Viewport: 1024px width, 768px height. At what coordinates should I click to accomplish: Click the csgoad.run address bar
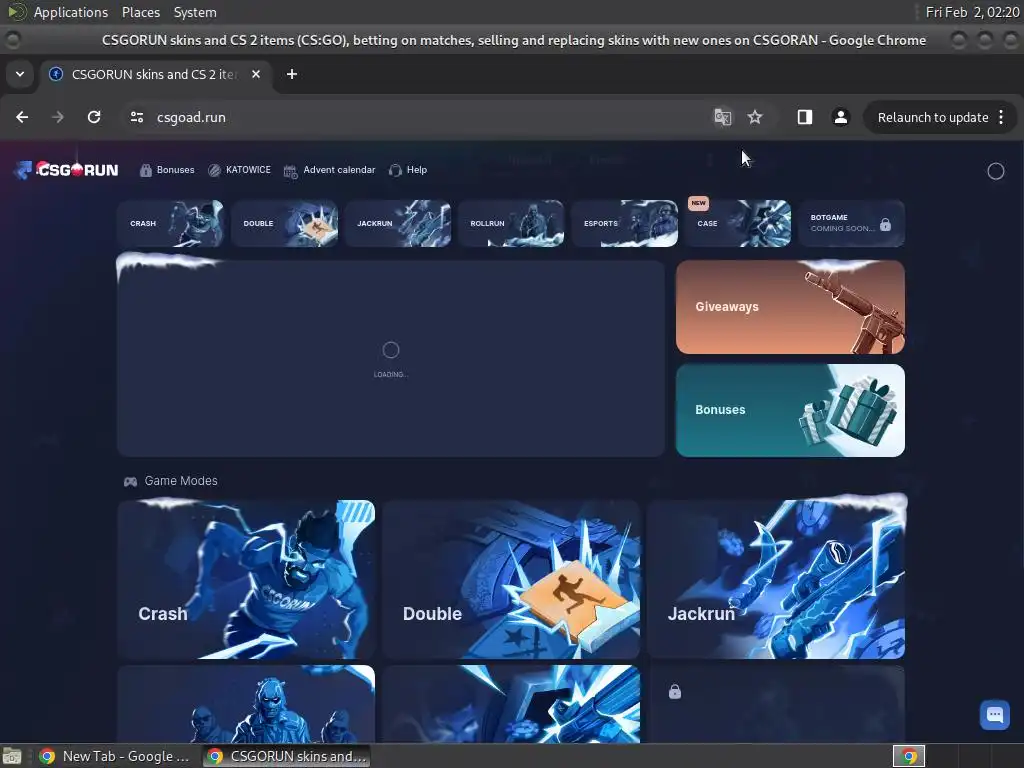418,117
